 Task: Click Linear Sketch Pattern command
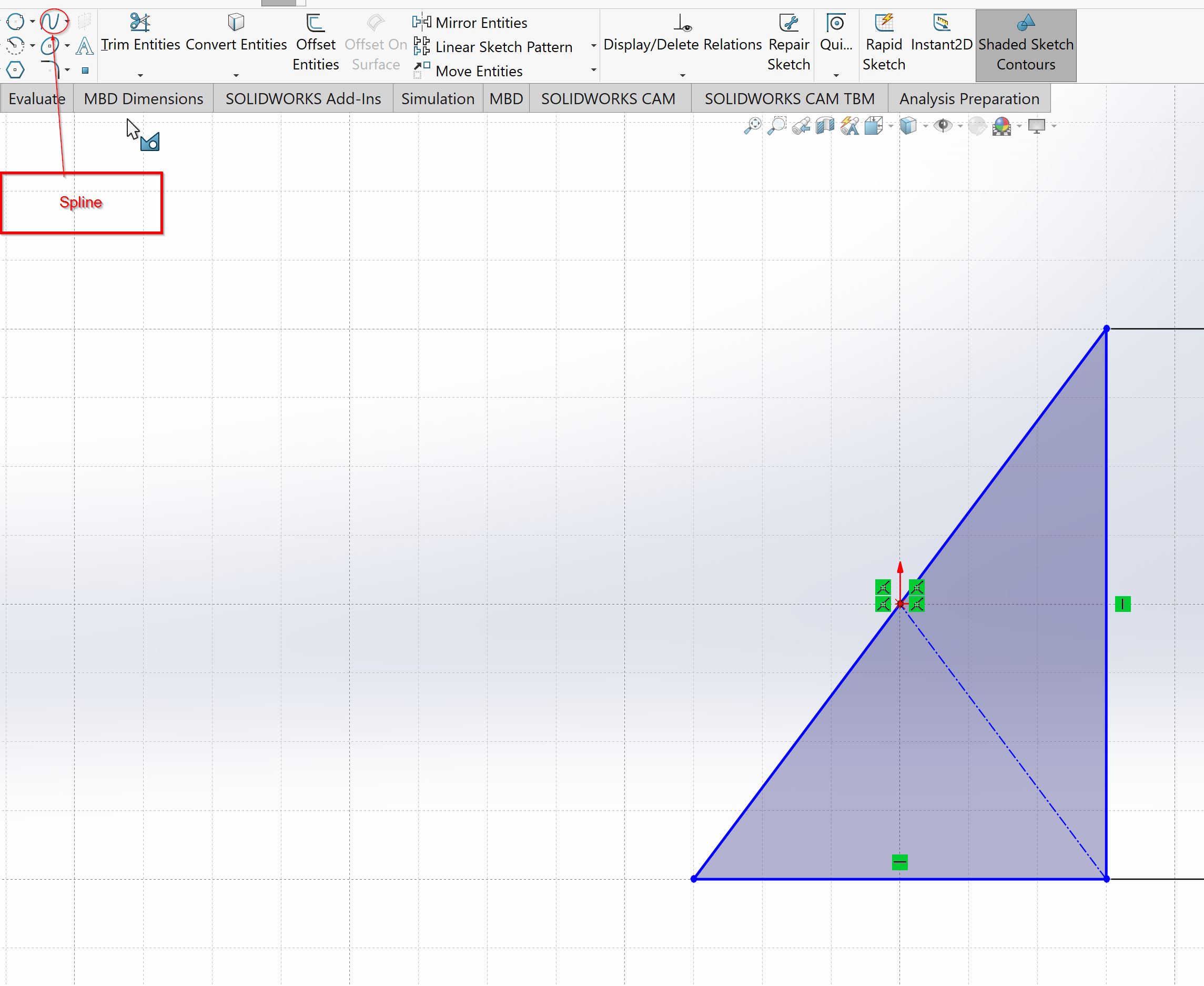[493, 47]
